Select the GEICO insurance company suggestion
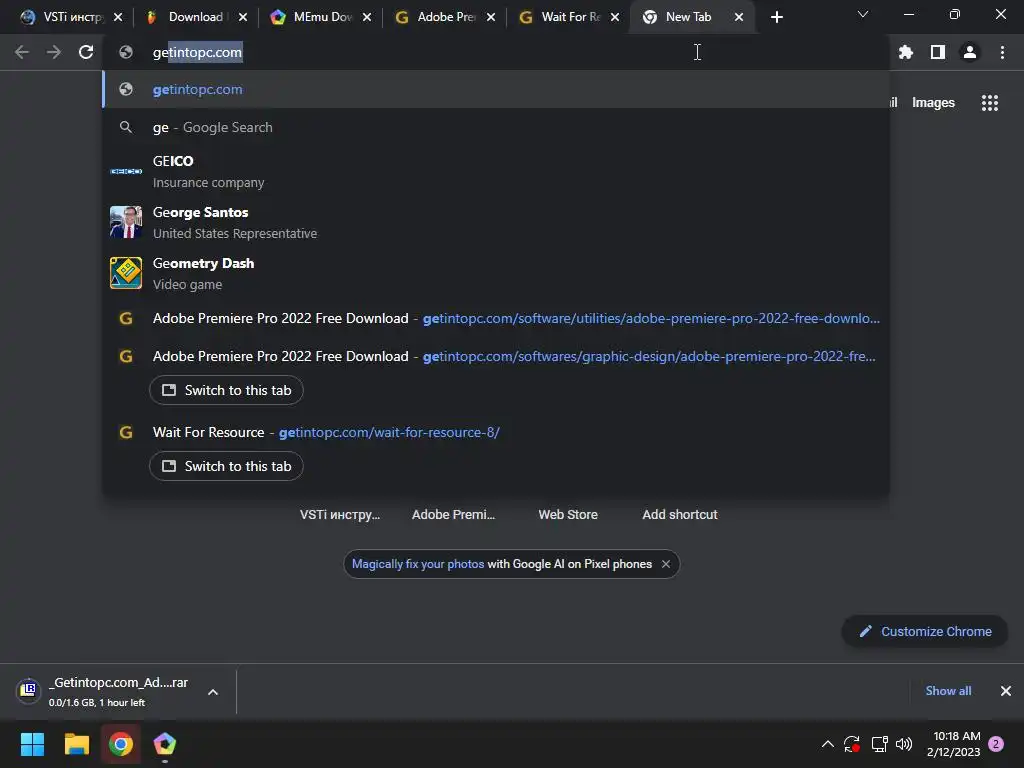1024x768 pixels. [x=496, y=171]
